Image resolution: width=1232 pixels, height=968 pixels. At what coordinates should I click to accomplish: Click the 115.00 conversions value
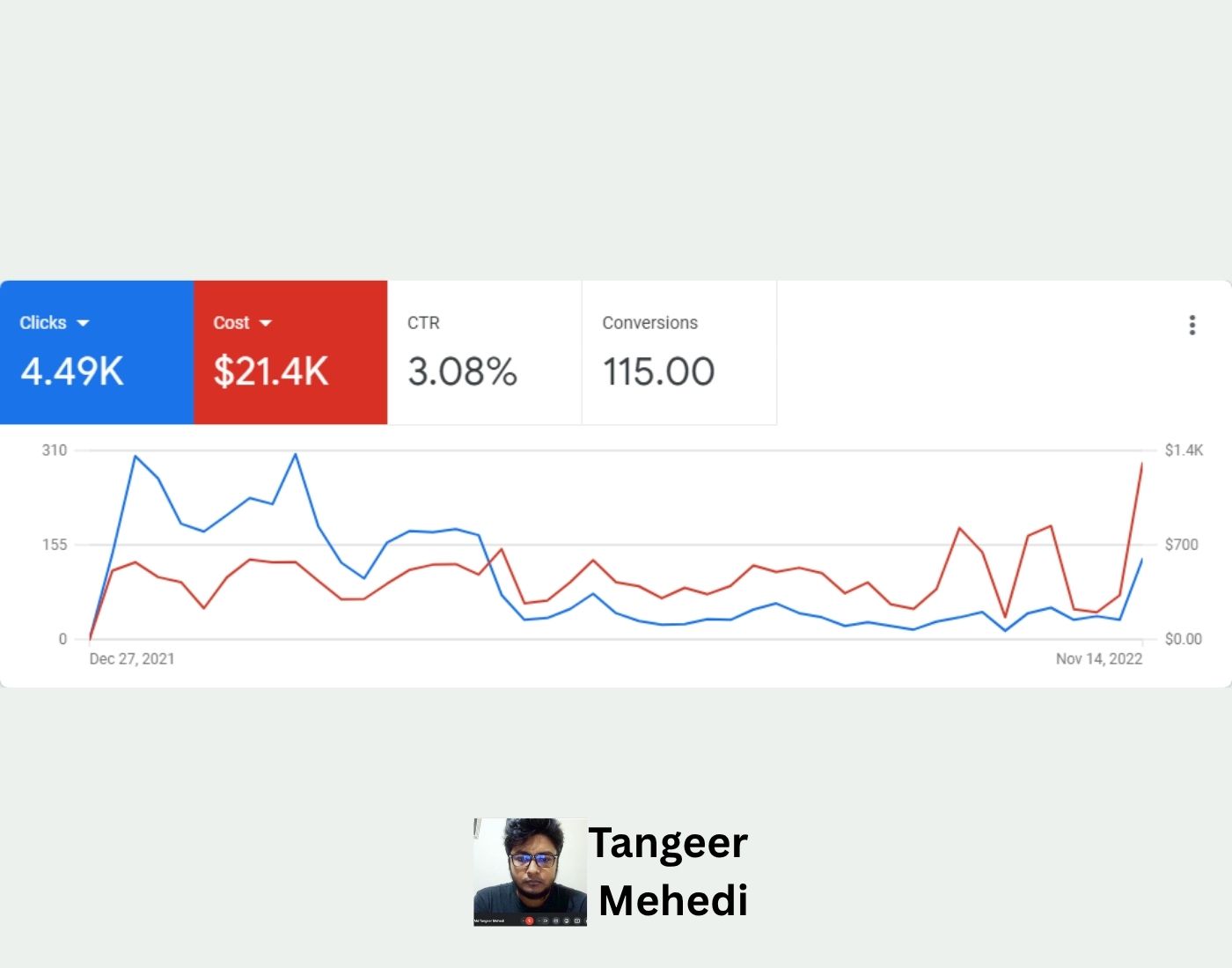pyautogui.click(x=658, y=371)
